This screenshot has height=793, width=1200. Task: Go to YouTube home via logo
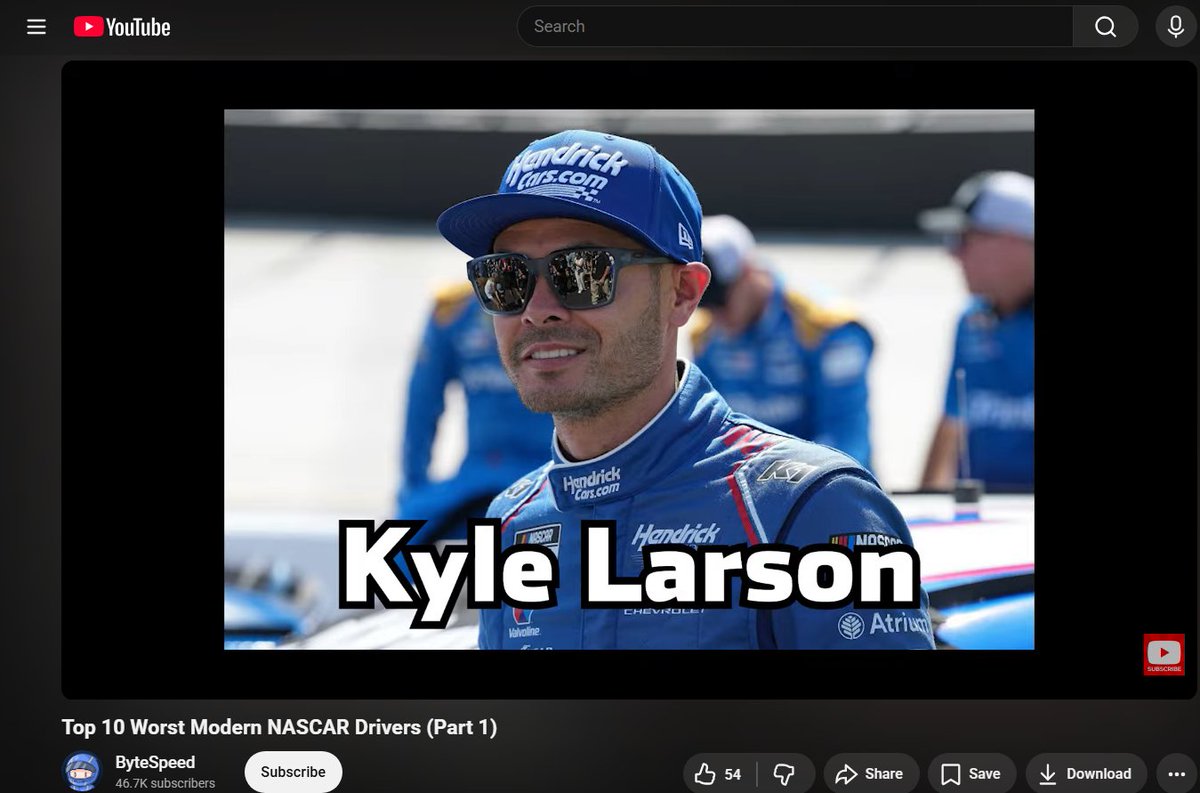coord(122,27)
